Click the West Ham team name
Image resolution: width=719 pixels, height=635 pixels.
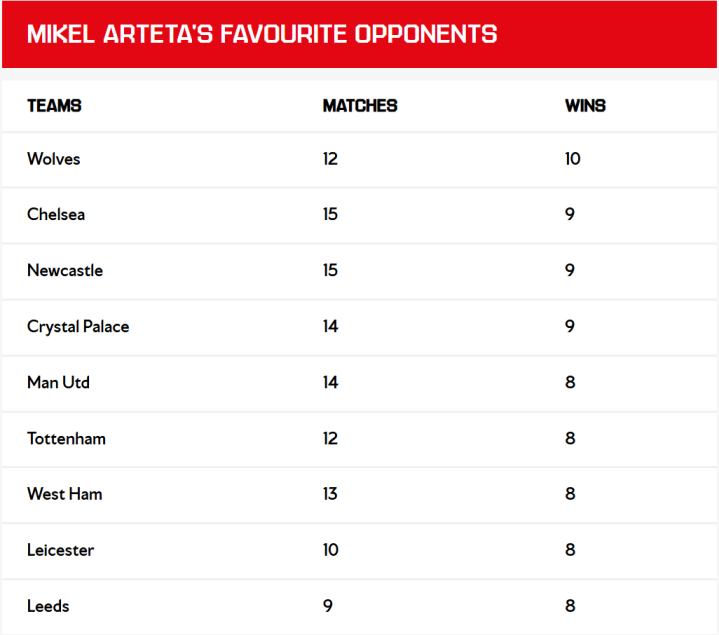point(65,494)
